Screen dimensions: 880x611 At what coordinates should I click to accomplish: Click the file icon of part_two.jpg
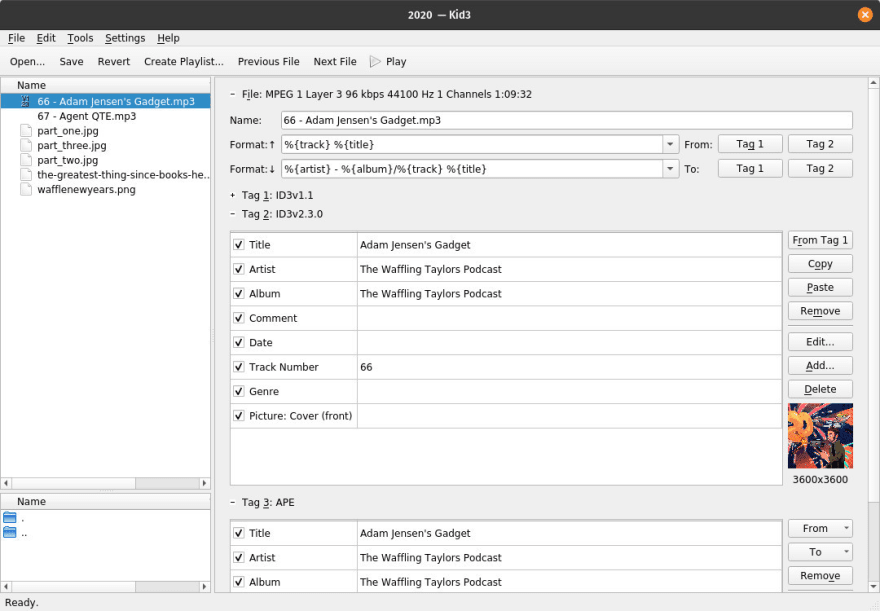coord(26,160)
